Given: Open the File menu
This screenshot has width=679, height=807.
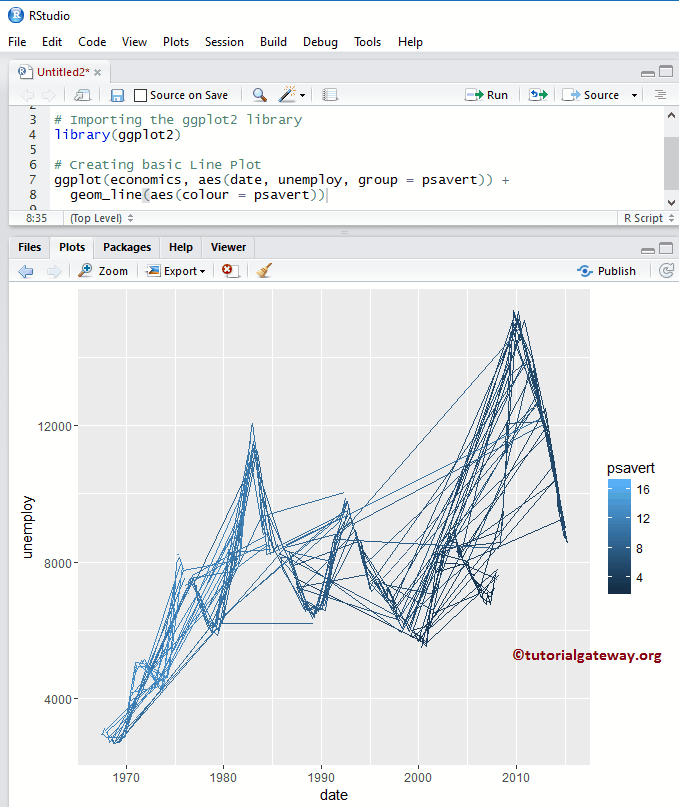Looking at the screenshot, I should [17, 42].
